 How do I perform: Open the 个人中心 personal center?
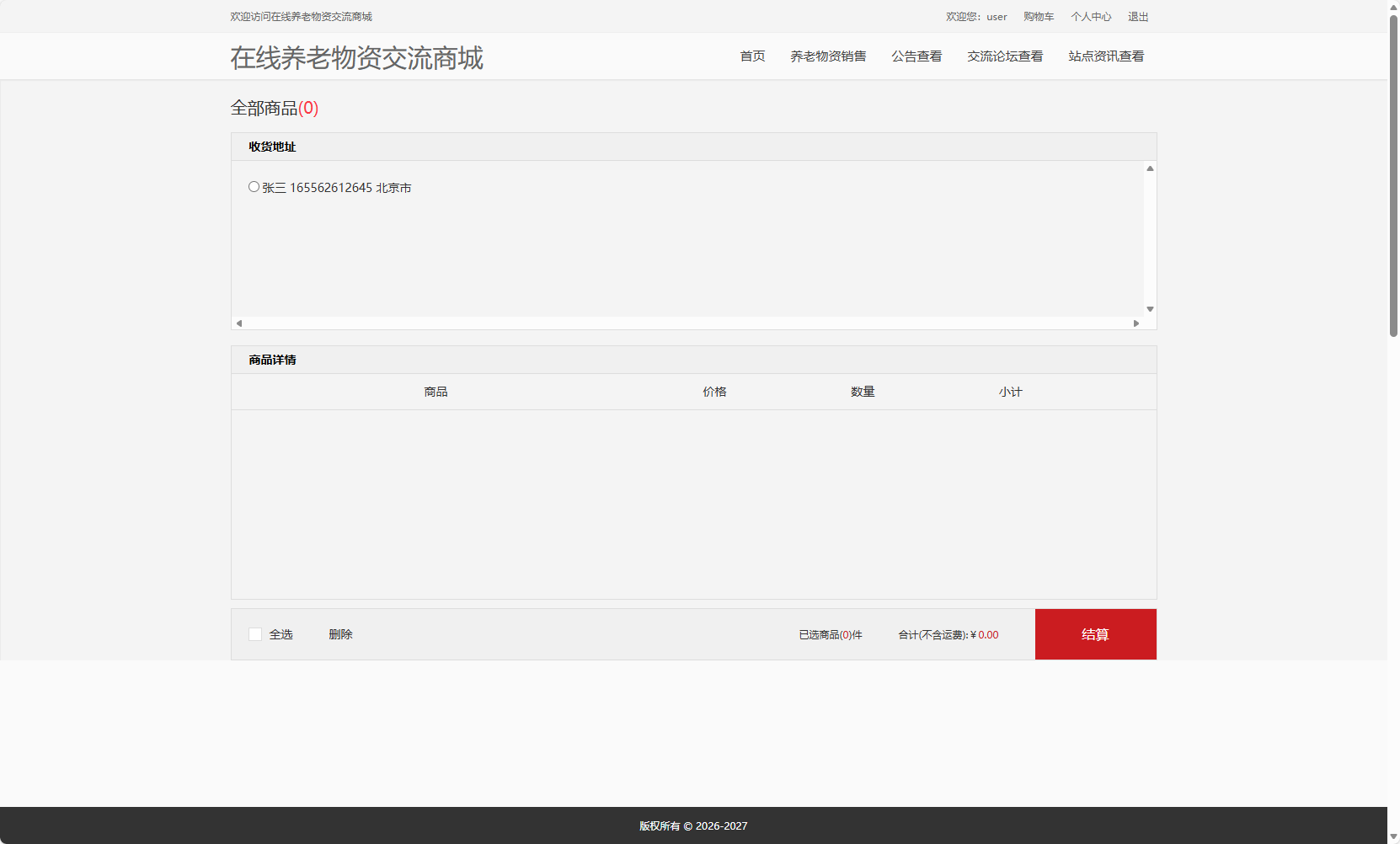(x=1091, y=16)
